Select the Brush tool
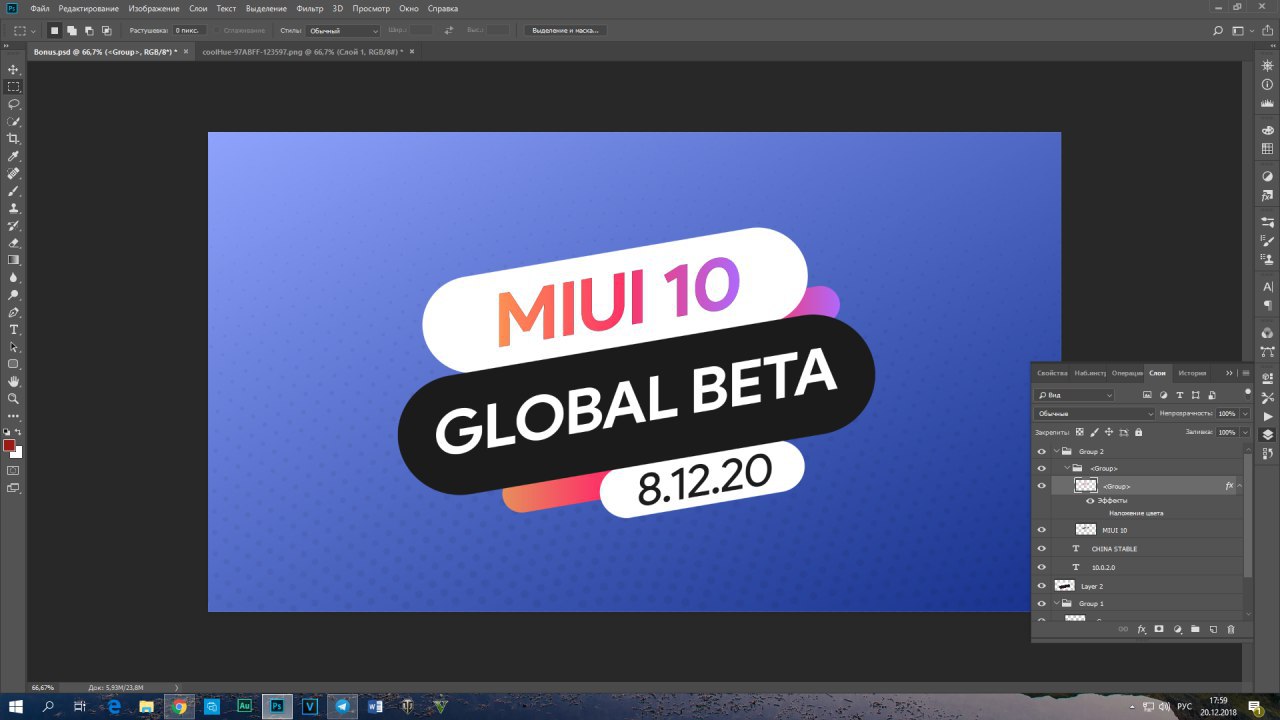This screenshot has width=1280, height=720. pyautogui.click(x=14, y=190)
